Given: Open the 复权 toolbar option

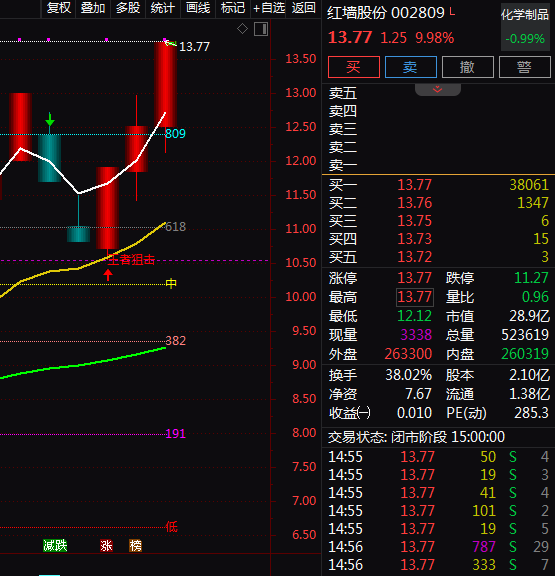Looking at the screenshot, I should [58, 8].
